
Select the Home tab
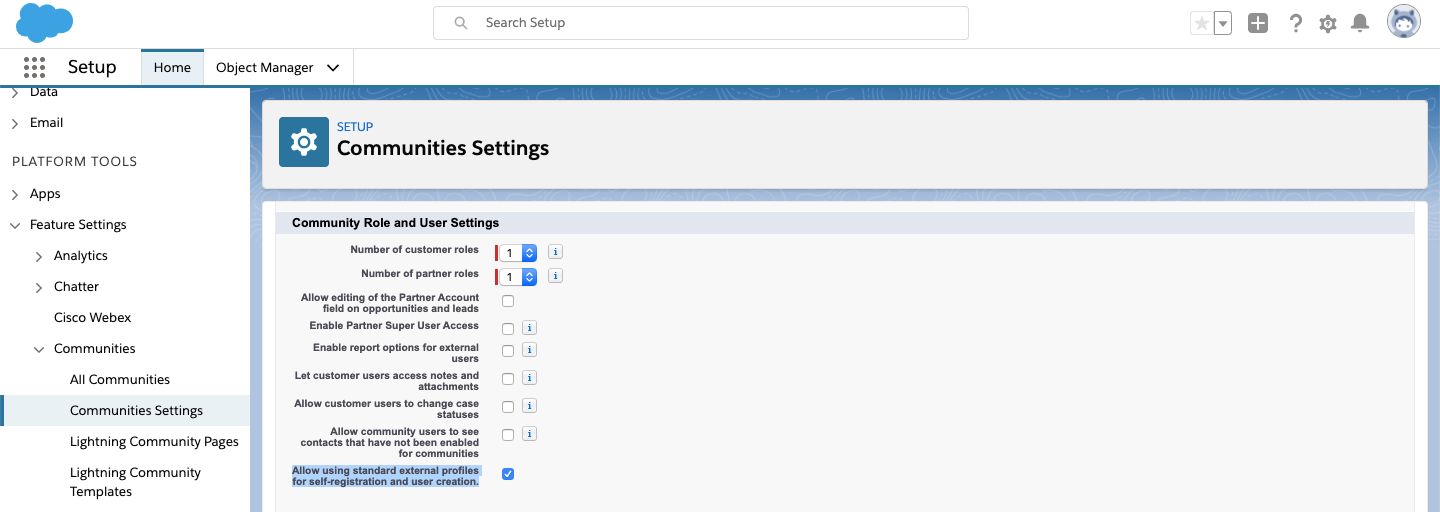point(172,68)
